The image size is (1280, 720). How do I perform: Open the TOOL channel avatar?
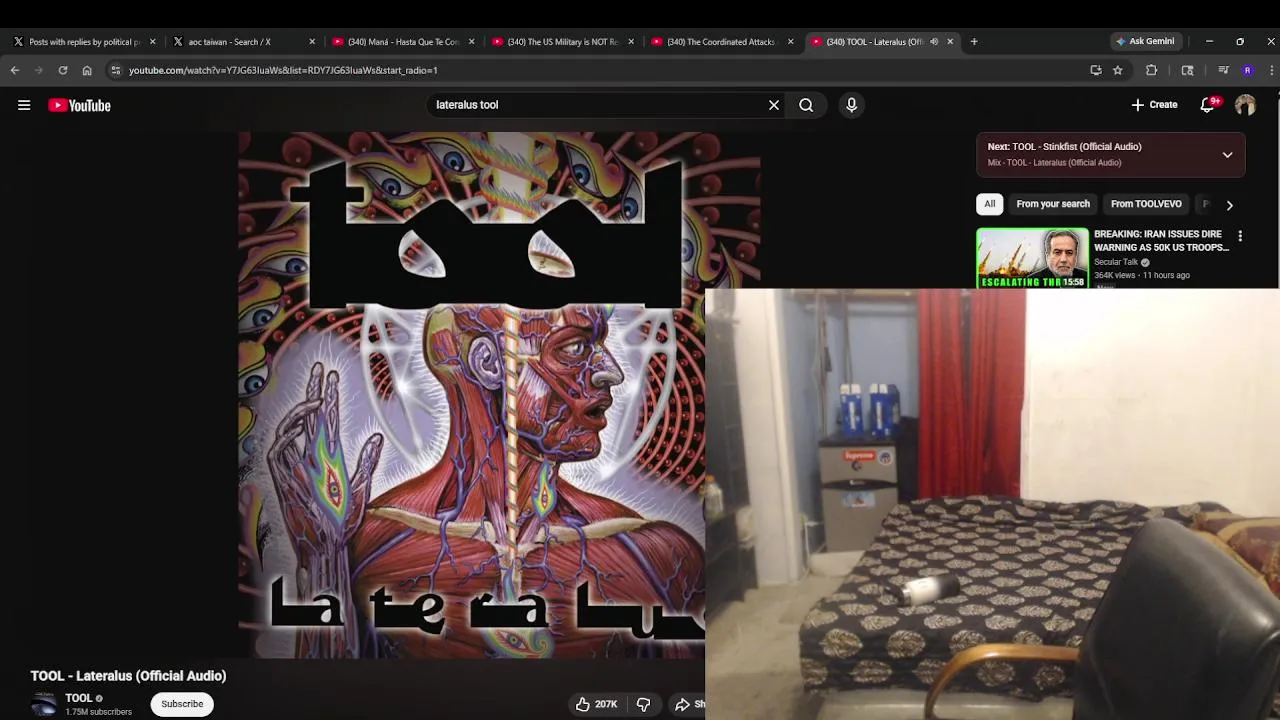(44, 704)
